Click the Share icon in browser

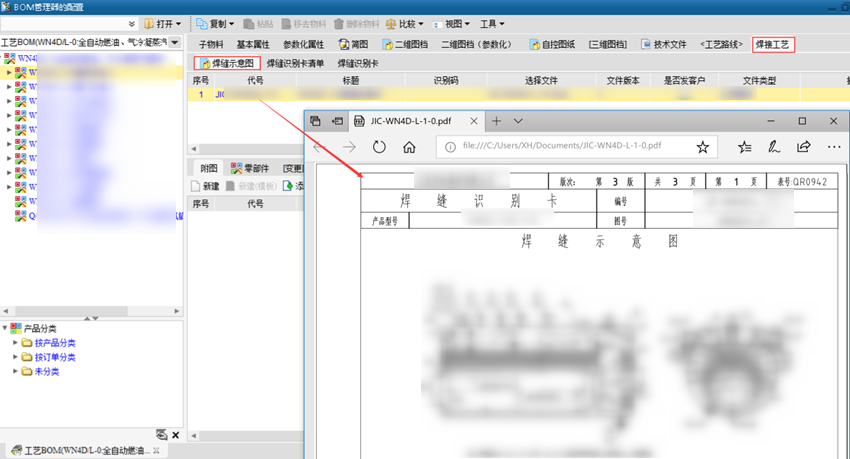pos(803,147)
